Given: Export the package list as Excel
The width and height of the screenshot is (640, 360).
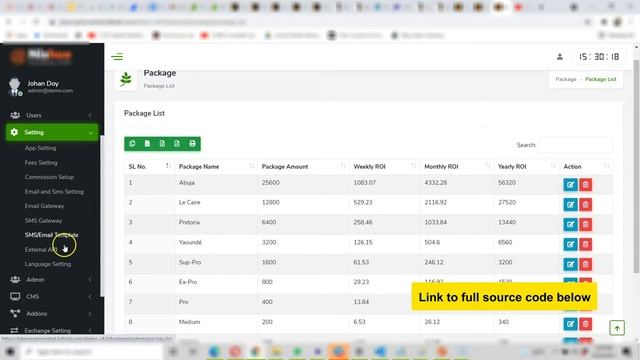Looking at the screenshot, I should 162,144.
